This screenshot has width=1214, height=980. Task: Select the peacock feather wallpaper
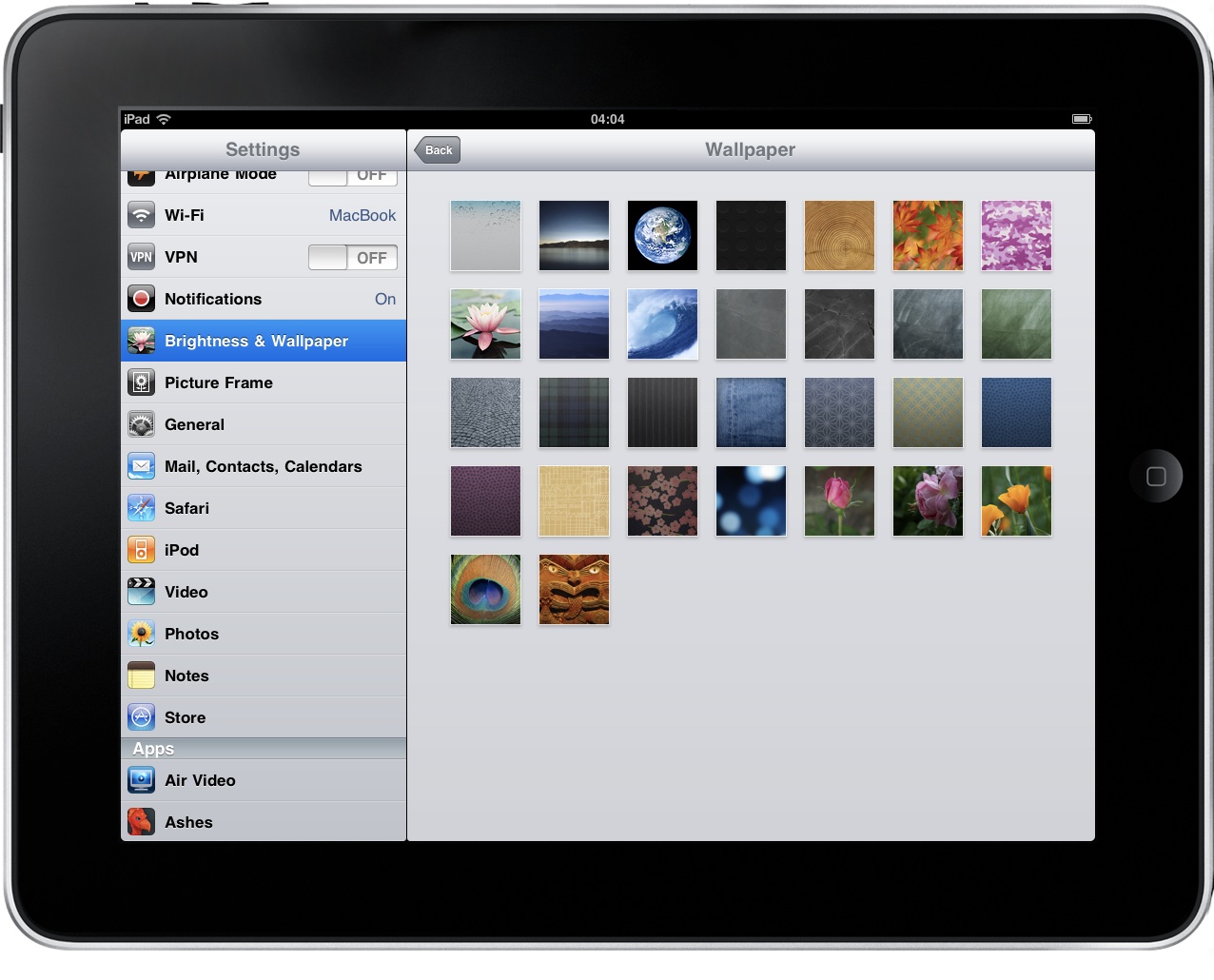point(485,590)
